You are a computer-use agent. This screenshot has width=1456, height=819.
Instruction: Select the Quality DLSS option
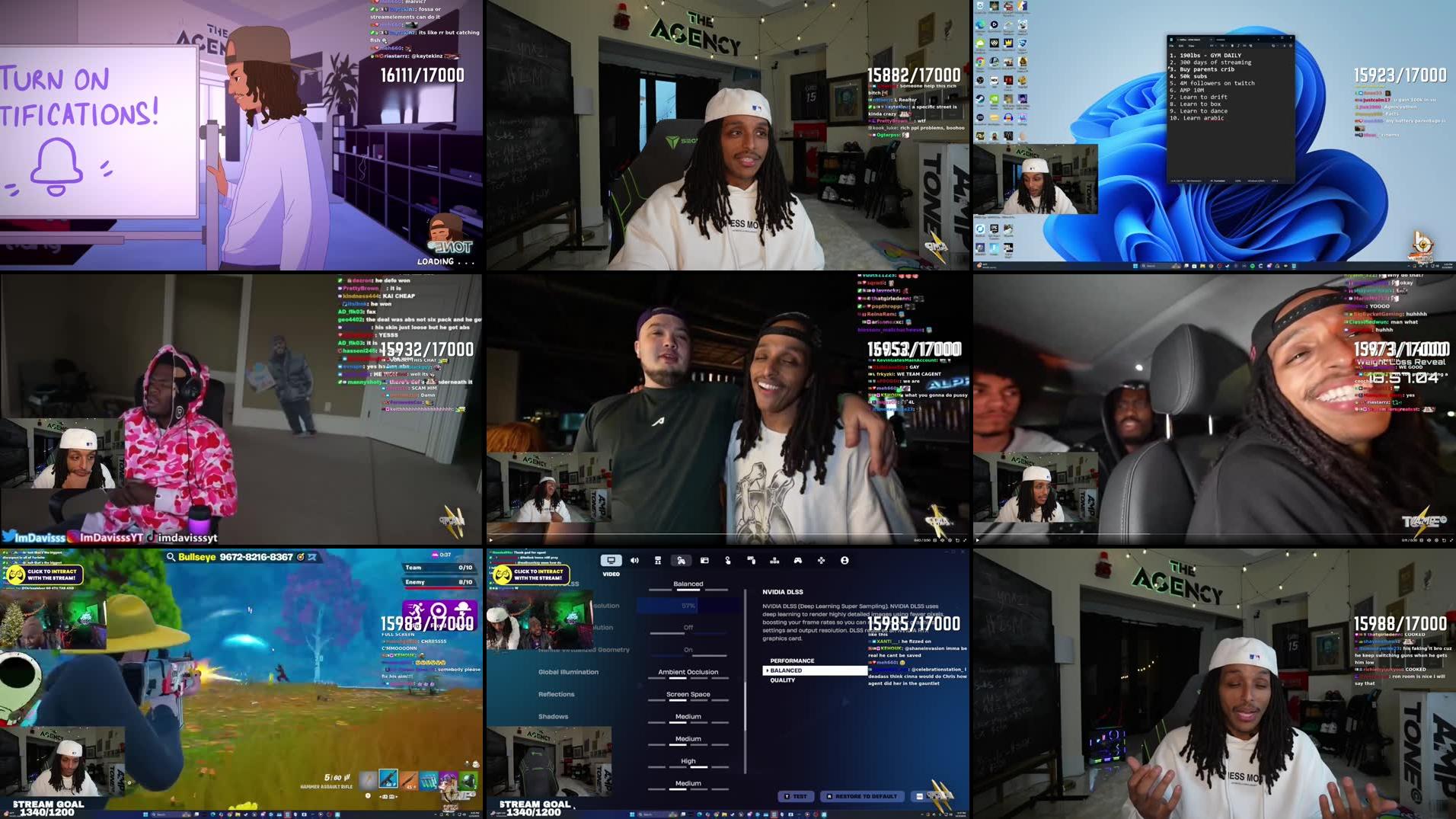tap(783, 680)
